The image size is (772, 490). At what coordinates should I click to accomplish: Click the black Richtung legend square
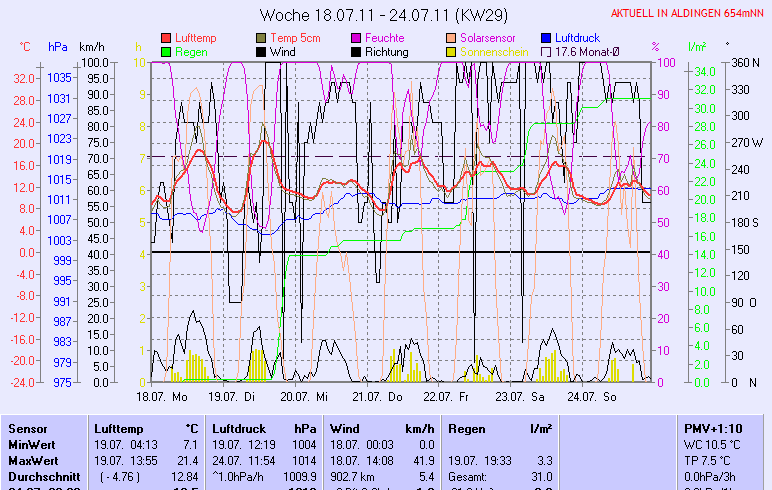pos(357,51)
